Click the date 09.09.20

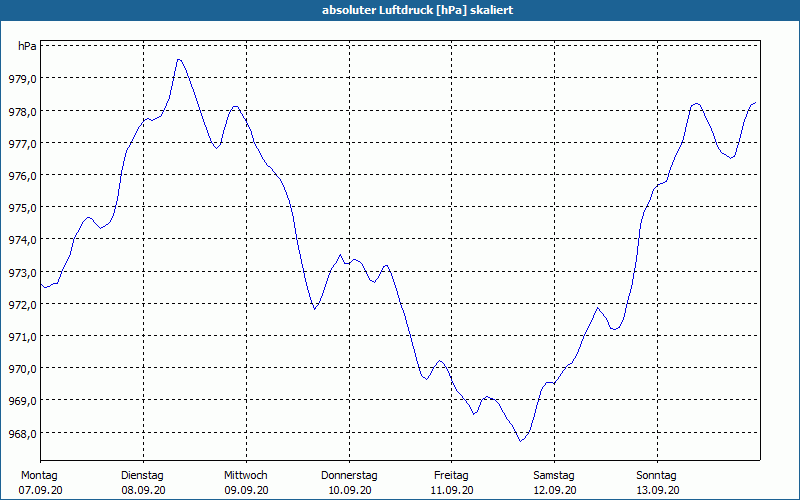point(246,490)
